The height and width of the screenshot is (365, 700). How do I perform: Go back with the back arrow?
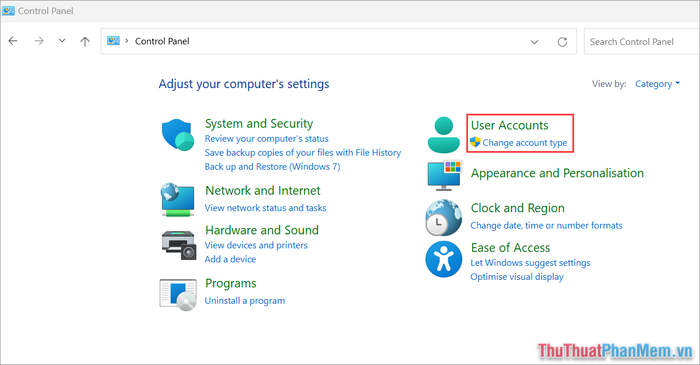coord(13,41)
